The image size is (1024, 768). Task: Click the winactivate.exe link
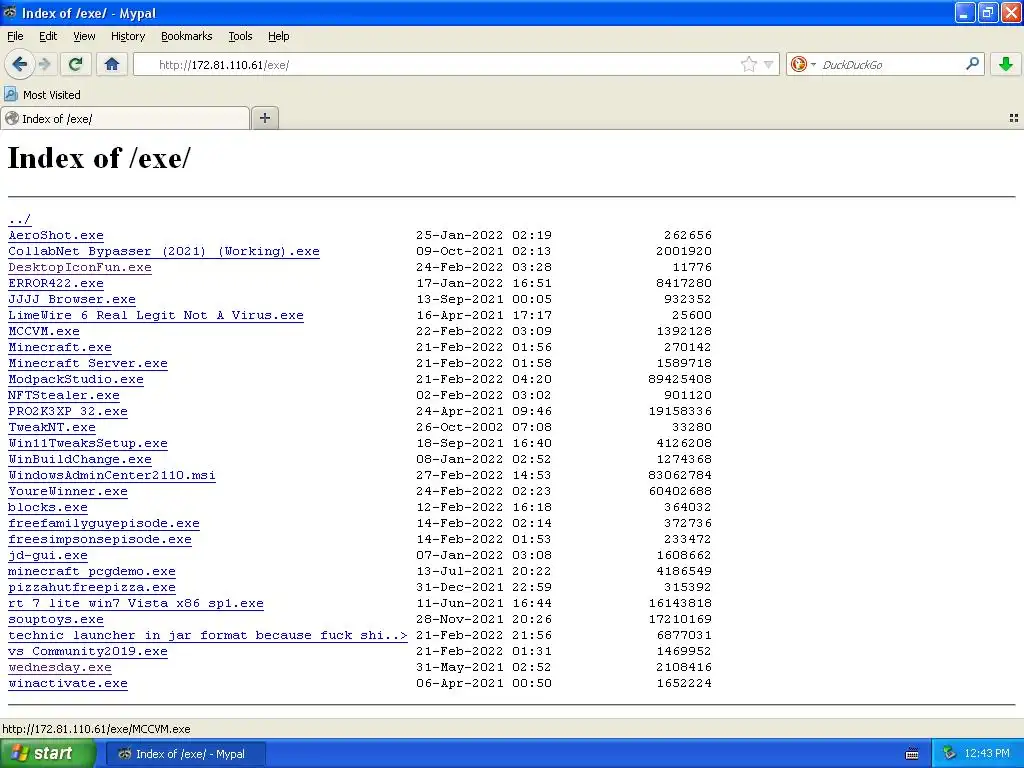coord(68,683)
